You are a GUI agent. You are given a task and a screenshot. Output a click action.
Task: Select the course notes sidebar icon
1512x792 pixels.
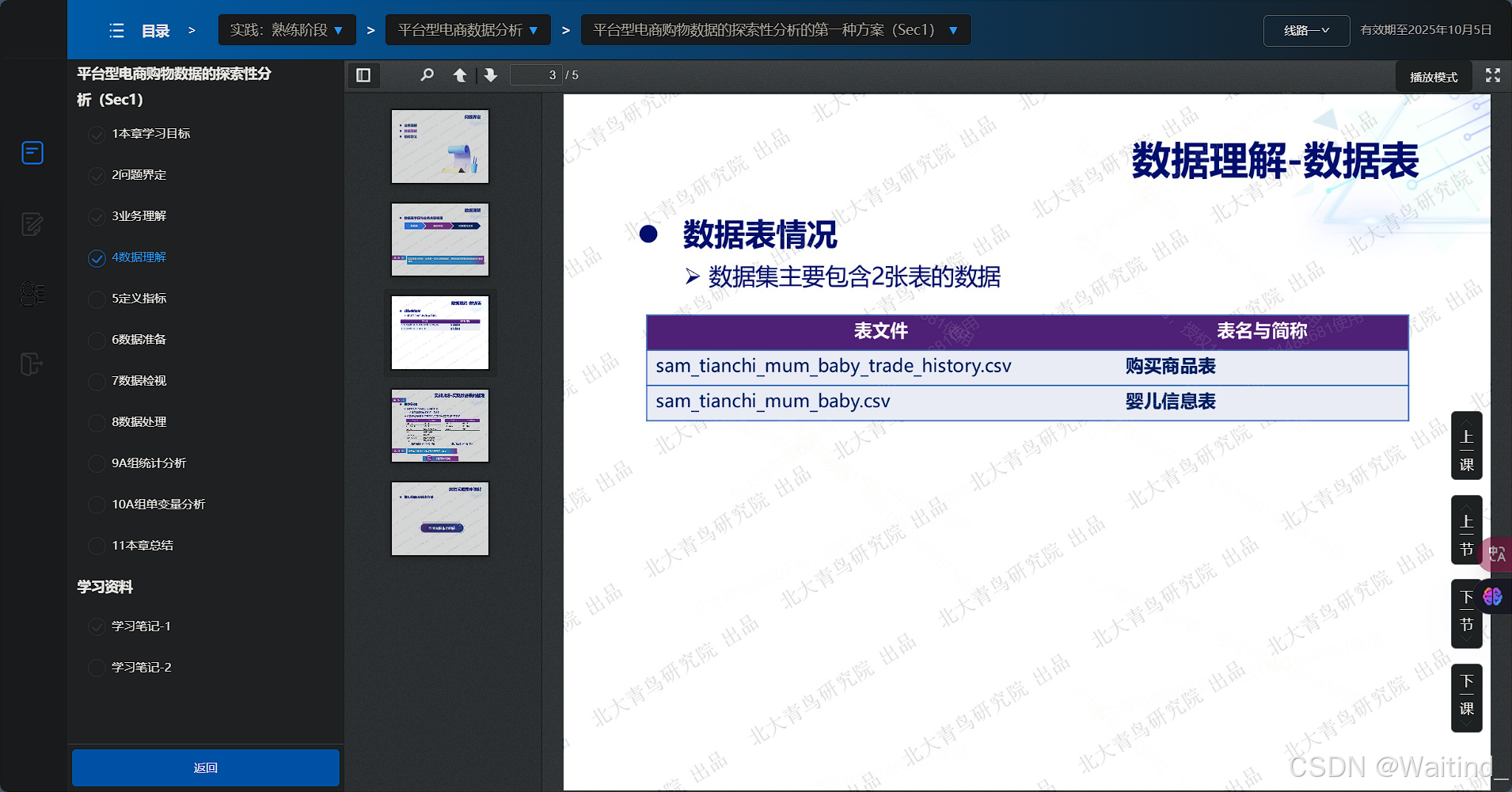(x=32, y=152)
